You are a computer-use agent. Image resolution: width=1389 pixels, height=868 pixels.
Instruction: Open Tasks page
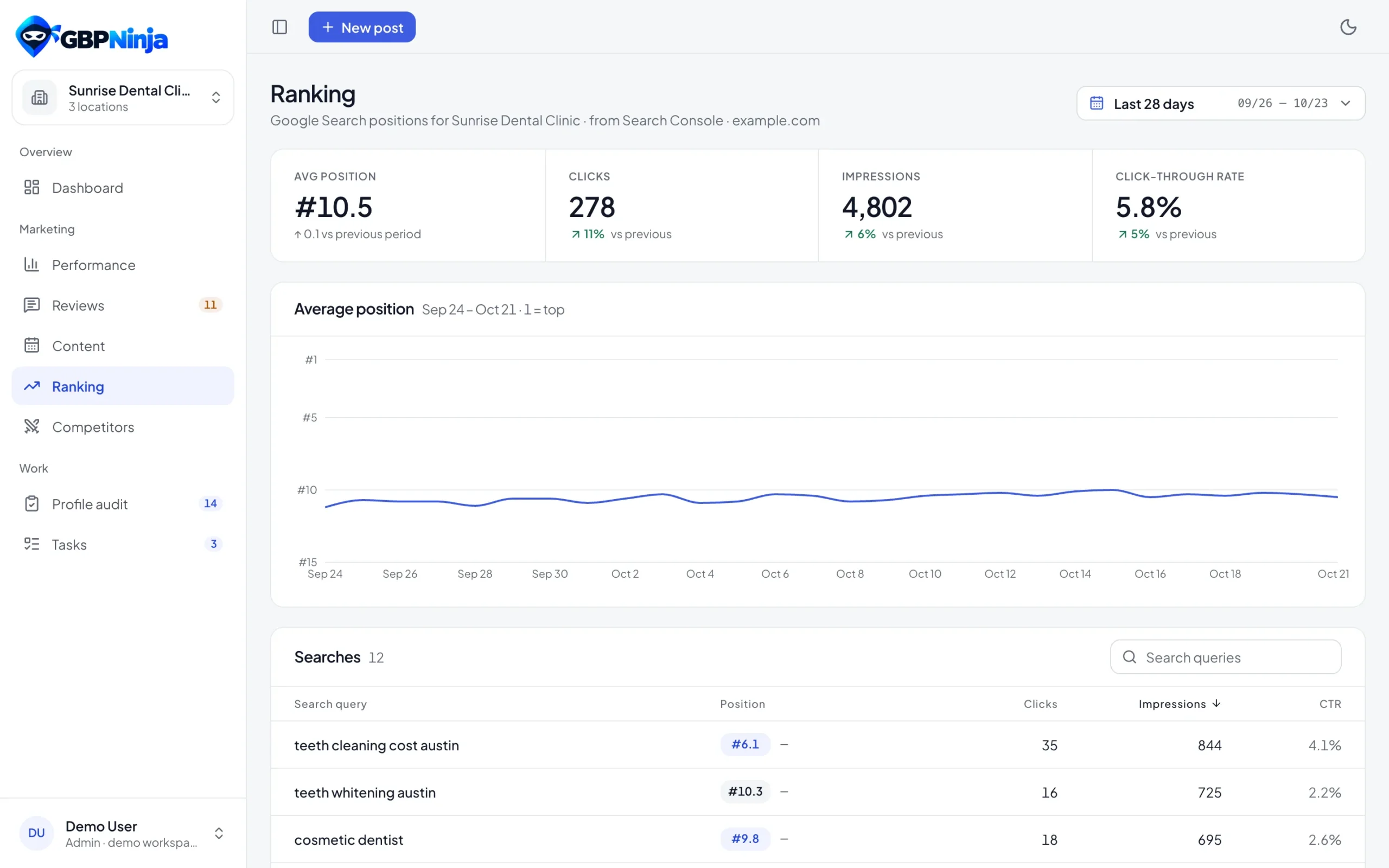(x=123, y=544)
